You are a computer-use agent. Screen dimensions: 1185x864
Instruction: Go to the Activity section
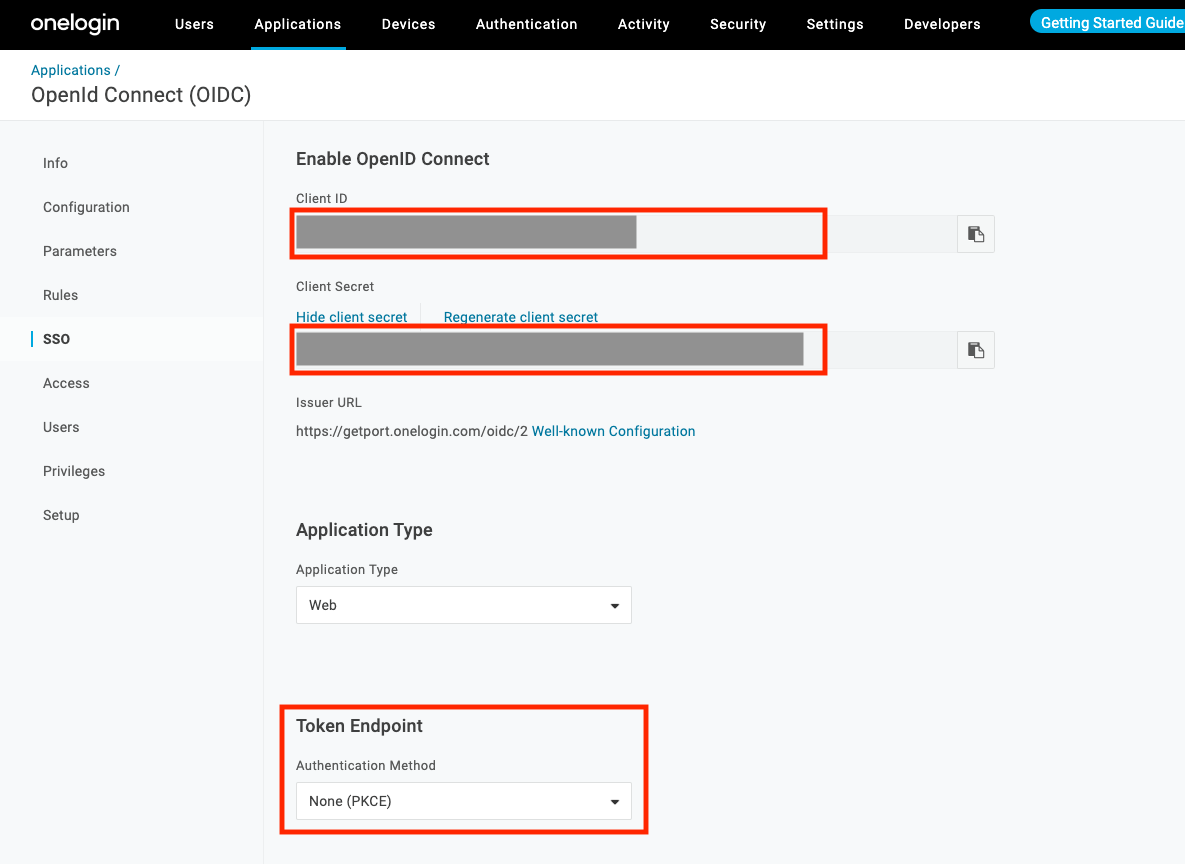click(x=643, y=24)
